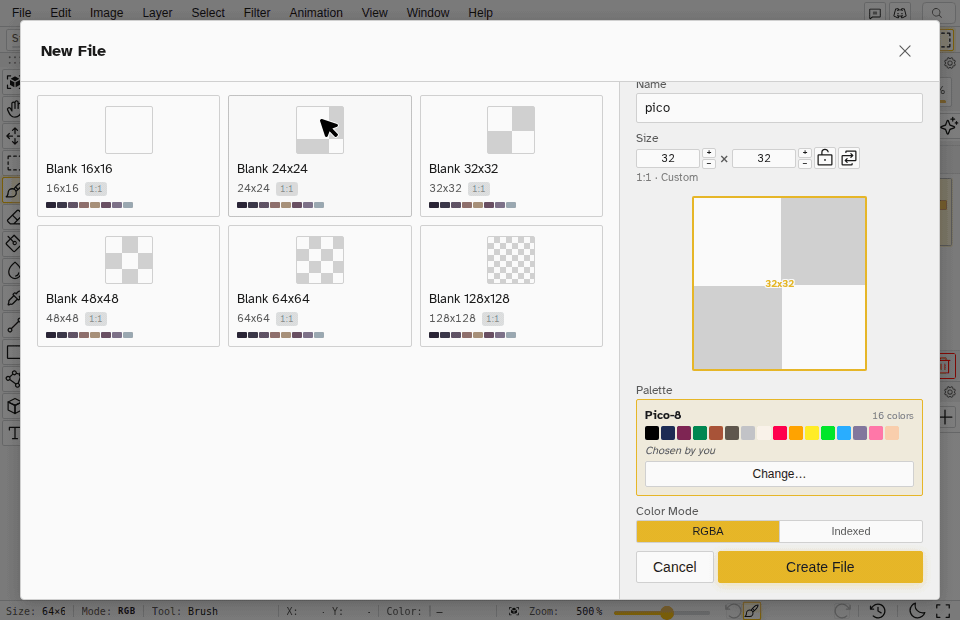
Task: Choose the Blank 24x24 template
Action: click(320, 156)
